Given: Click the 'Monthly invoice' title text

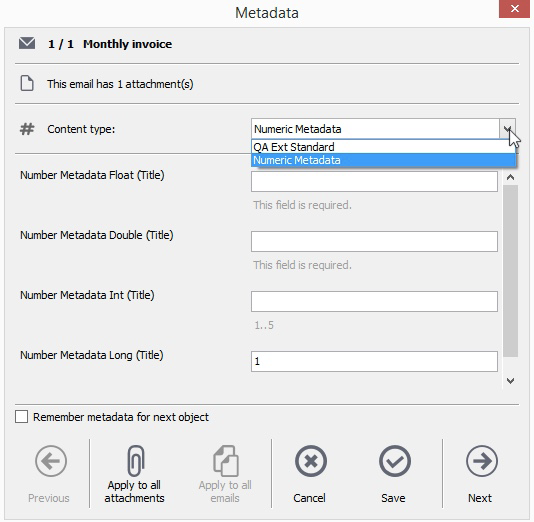Looking at the screenshot, I should 127,44.
